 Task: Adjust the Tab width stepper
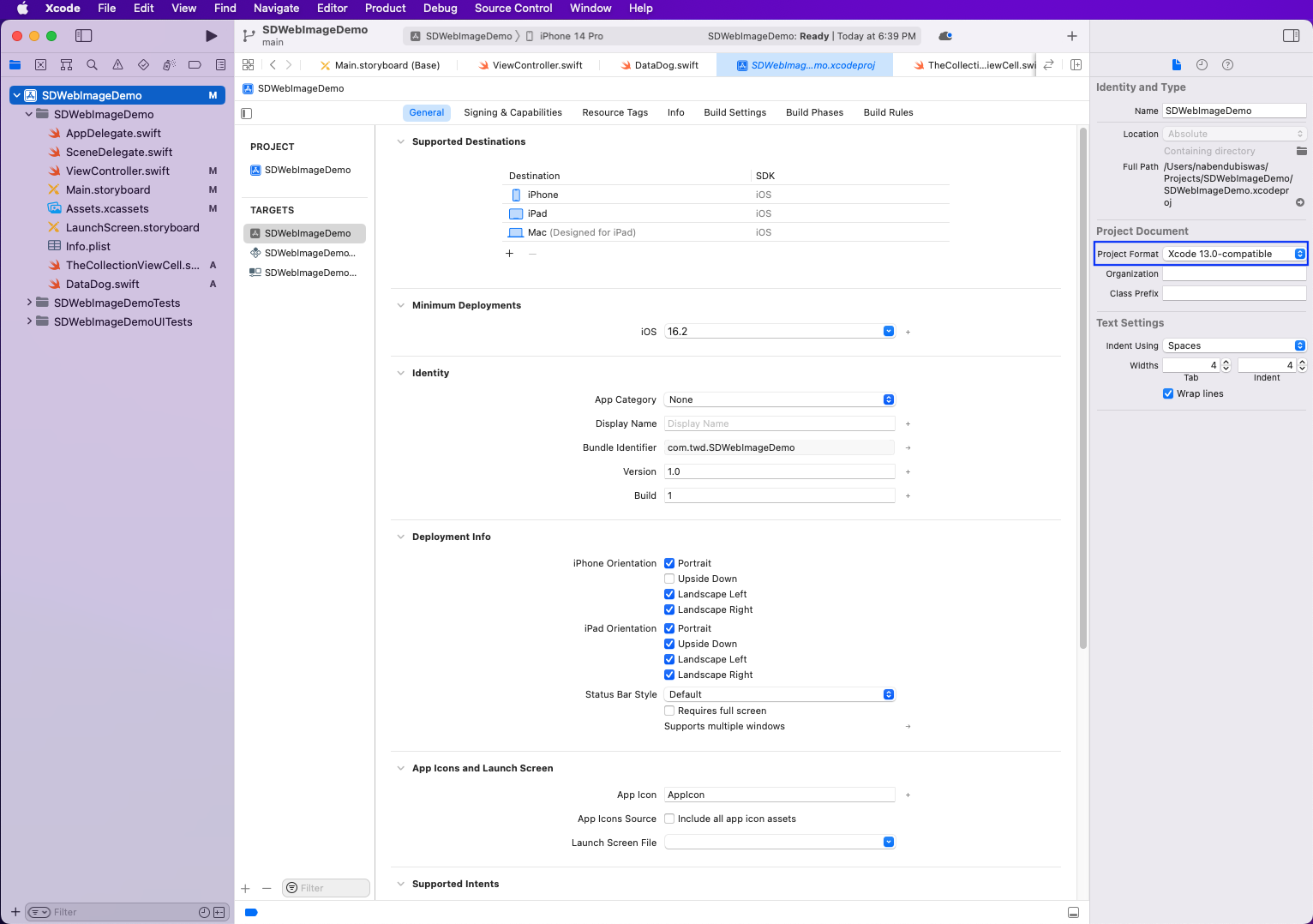(x=1226, y=365)
